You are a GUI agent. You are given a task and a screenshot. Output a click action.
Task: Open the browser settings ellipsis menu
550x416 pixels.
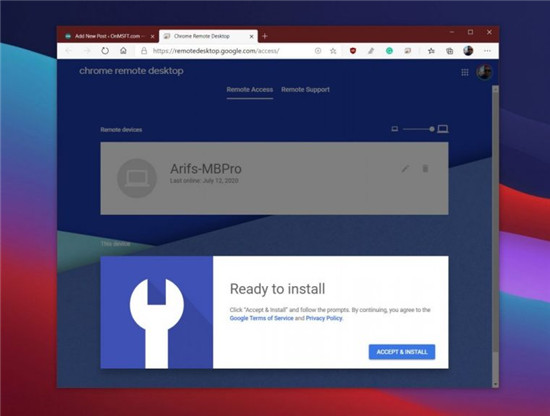[487, 51]
